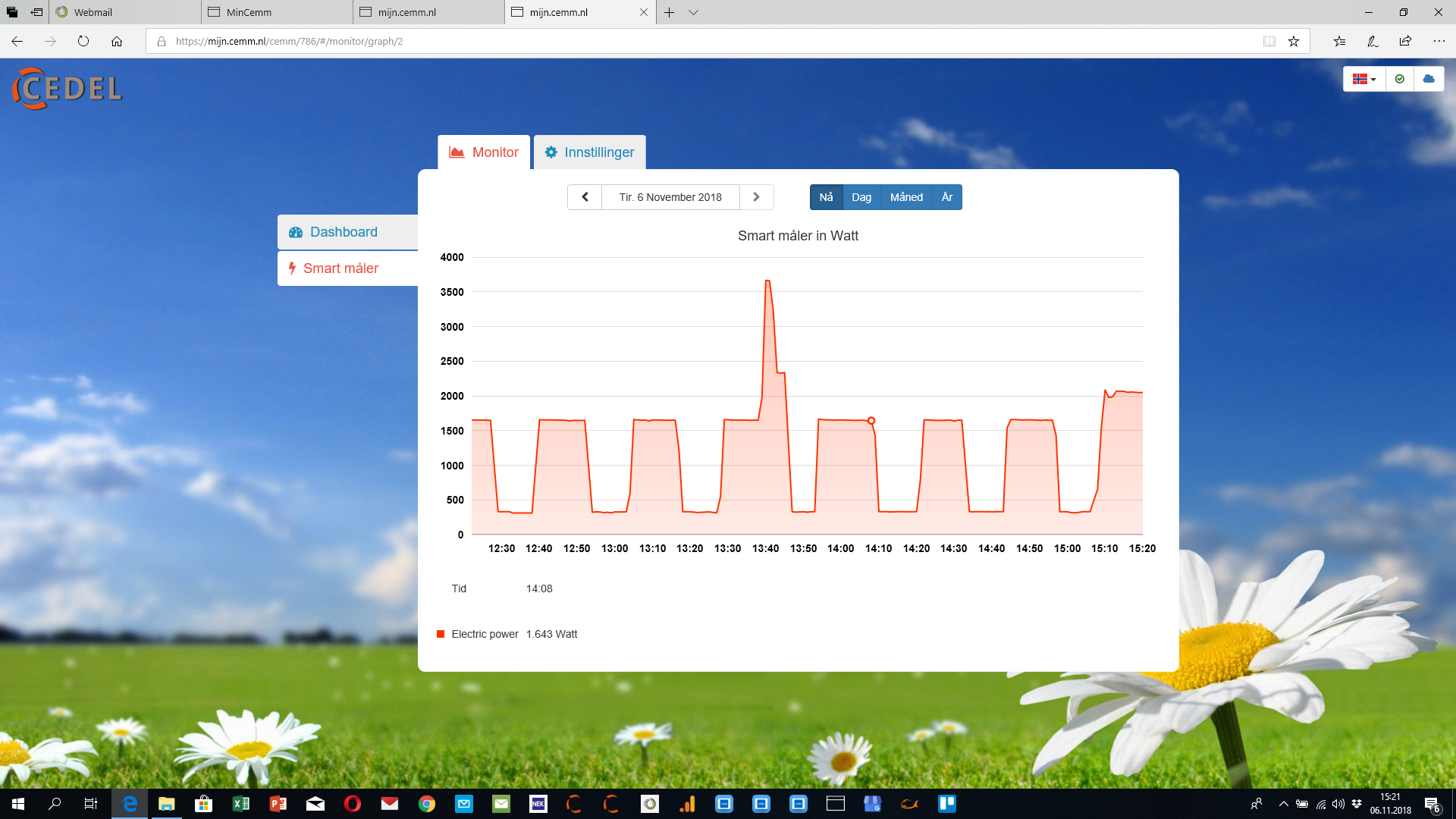Select the Nå time range
This screenshot has height=819, width=1456.
[826, 197]
